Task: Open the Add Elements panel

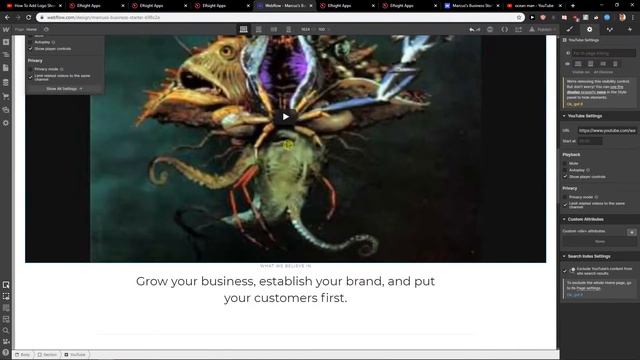Action: [x=6, y=42]
